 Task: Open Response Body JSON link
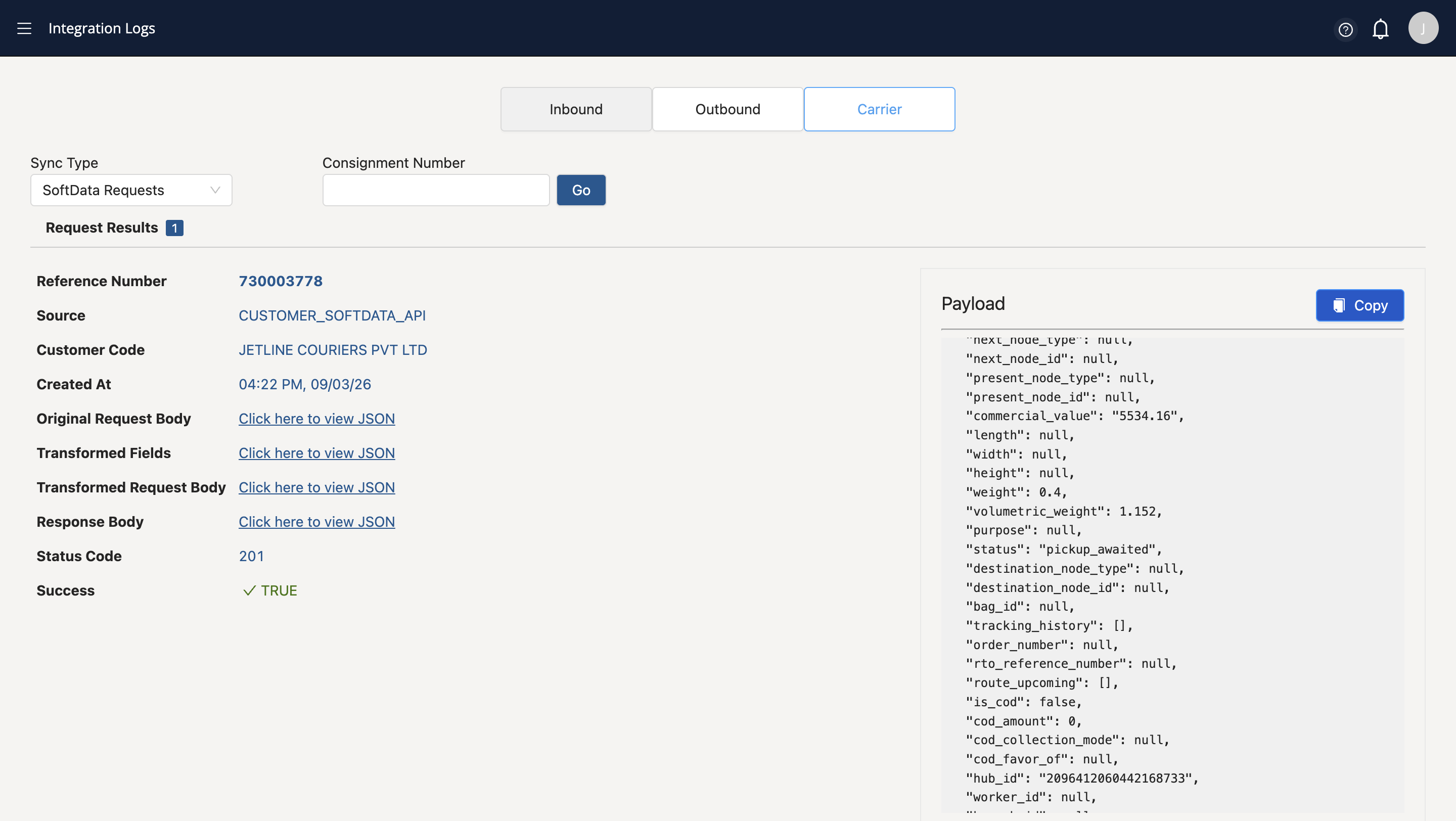pos(316,522)
